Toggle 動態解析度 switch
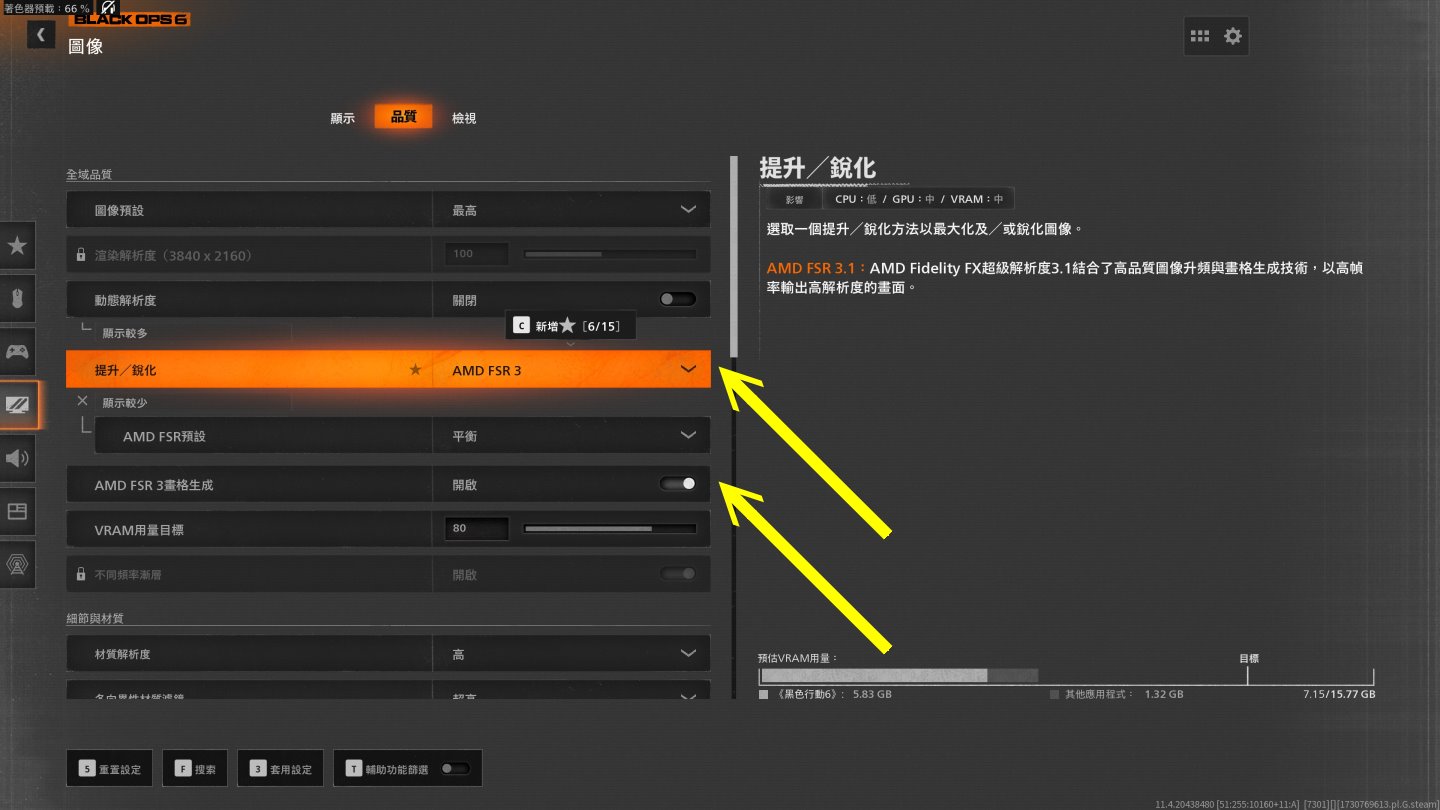Image resolution: width=1440 pixels, height=810 pixels. point(678,300)
